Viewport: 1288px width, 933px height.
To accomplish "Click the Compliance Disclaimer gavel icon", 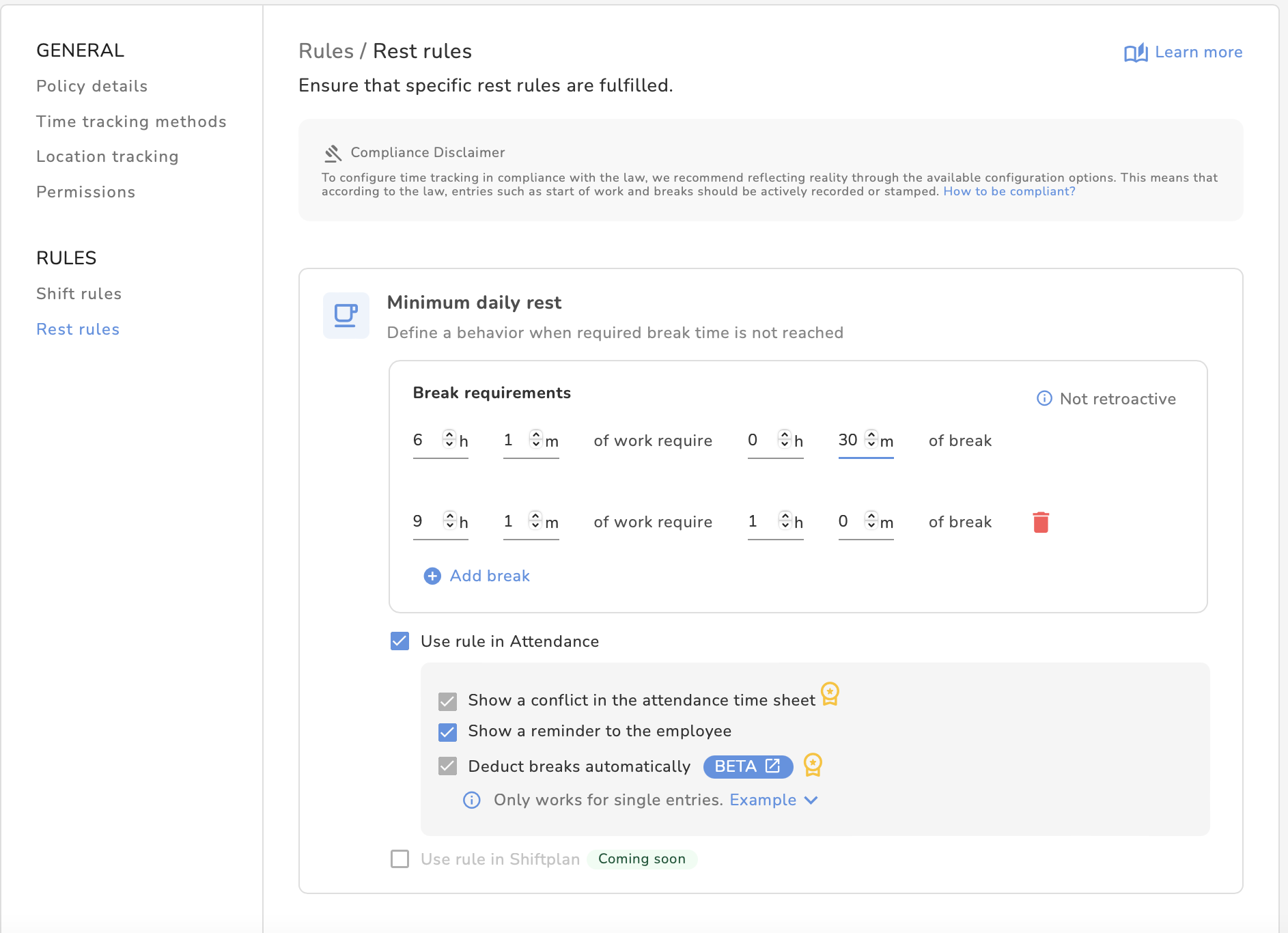I will [x=333, y=153].
